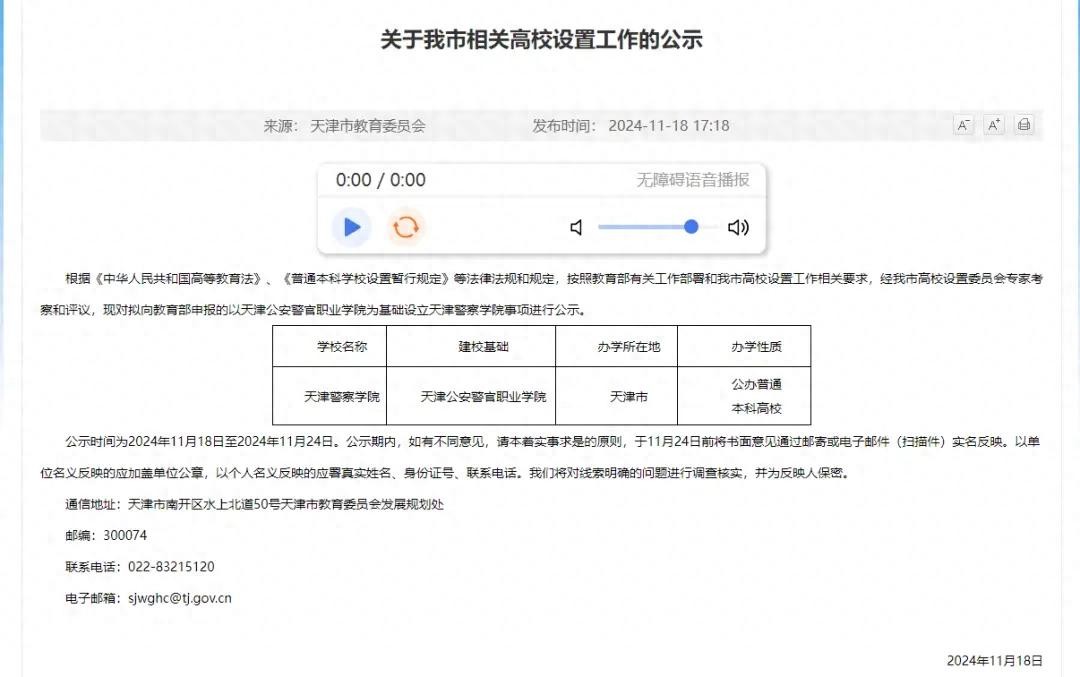Click the postcode 300074 text
The width and height of the screenshot is (1080, 677).
125,535
